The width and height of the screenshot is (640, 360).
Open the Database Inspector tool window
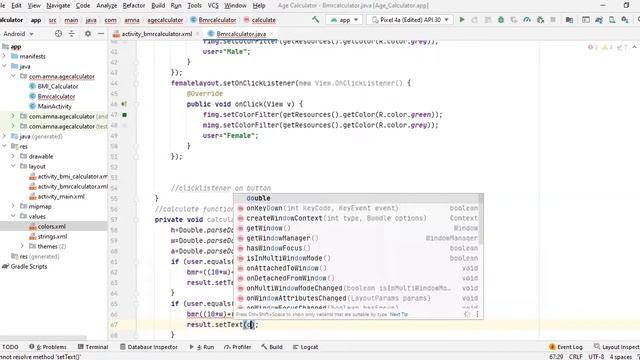[x=149, y=347]
